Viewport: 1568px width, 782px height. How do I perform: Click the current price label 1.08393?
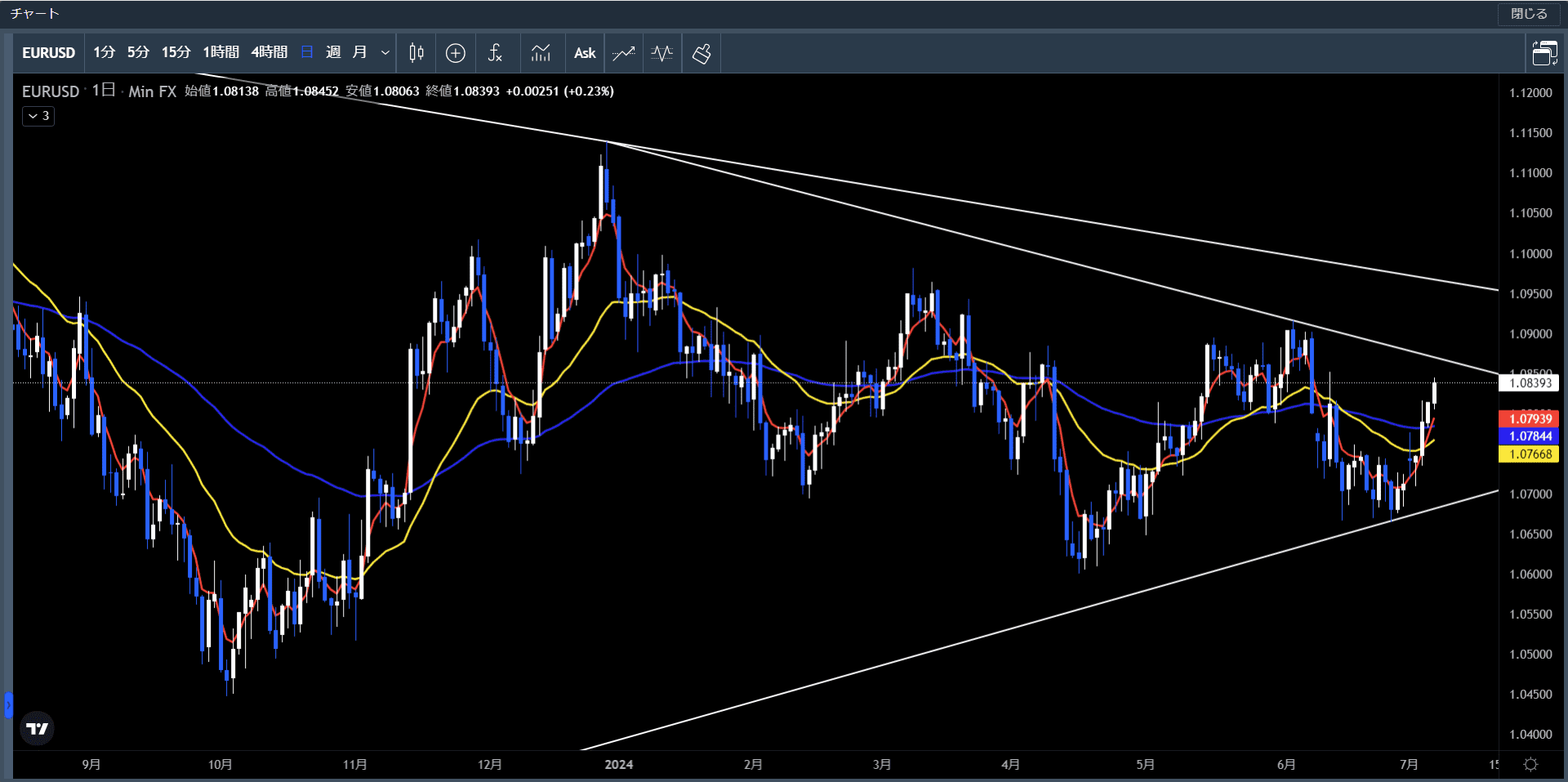[1529, 383]
